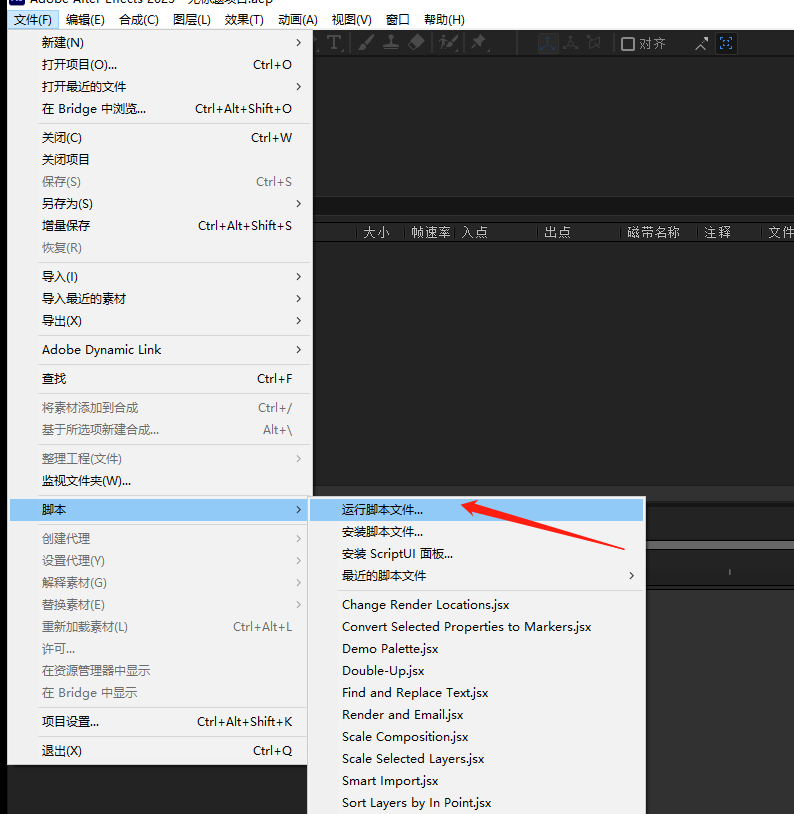Open the 合成(C) menu
The width and height of the screenshot is (794, 814).
(x=139, y=20)
